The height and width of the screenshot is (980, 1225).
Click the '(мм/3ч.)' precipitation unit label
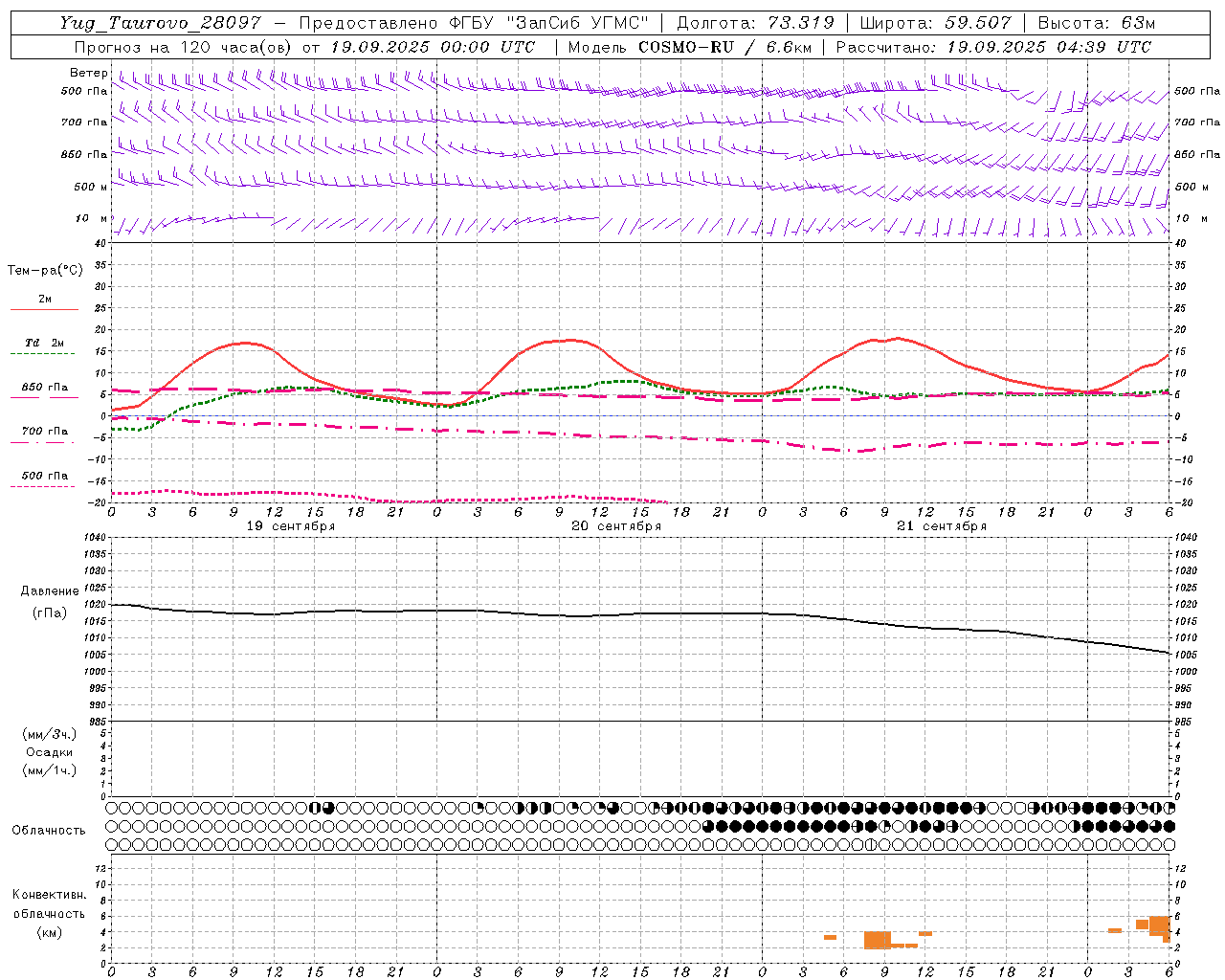click(x=50, y=735)
